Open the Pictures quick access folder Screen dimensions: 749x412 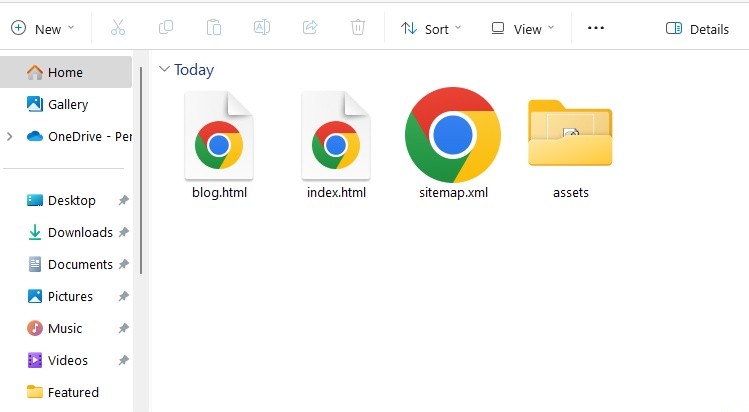[x=60, y=296]
